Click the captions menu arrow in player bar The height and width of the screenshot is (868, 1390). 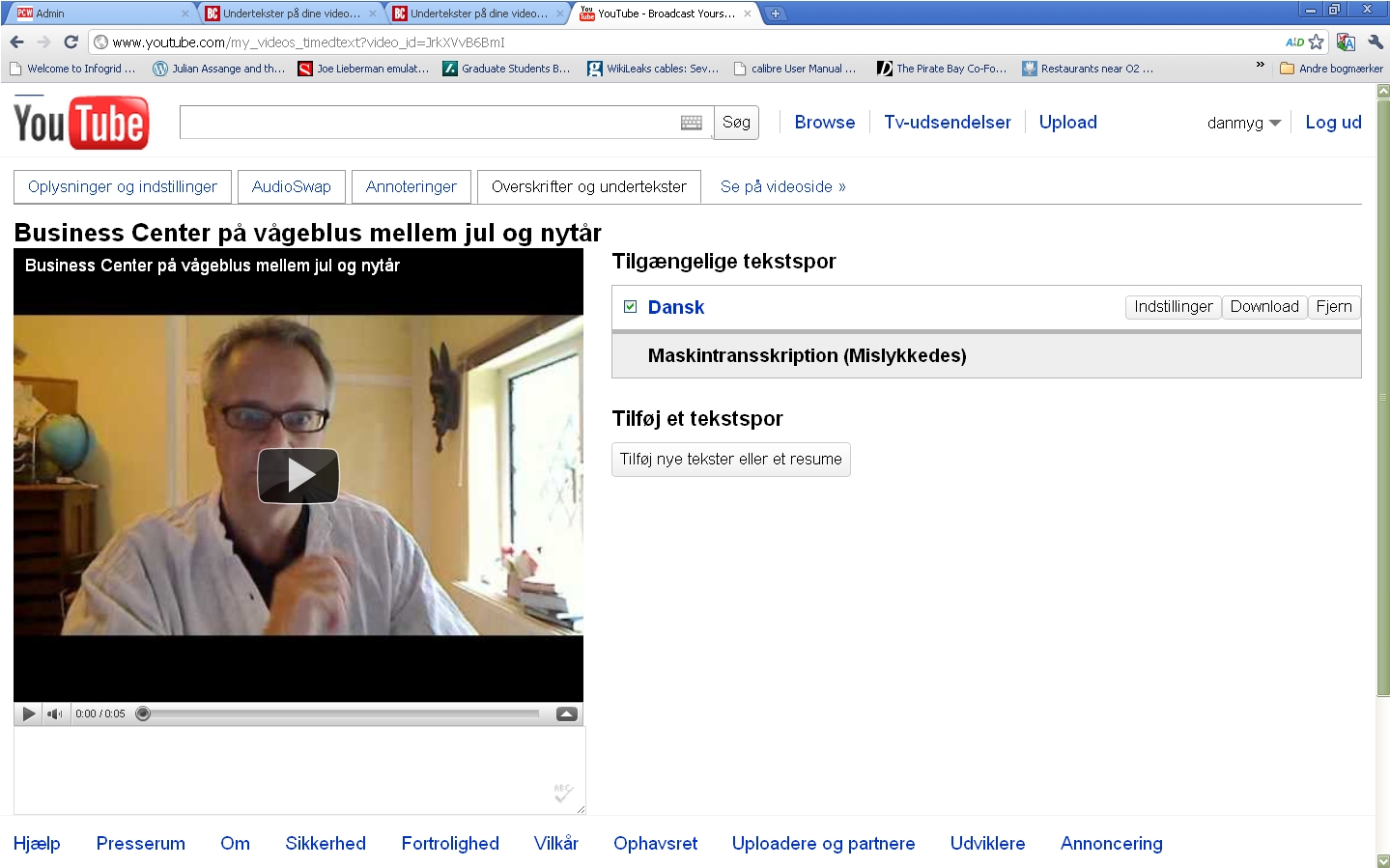click(567, 714)
